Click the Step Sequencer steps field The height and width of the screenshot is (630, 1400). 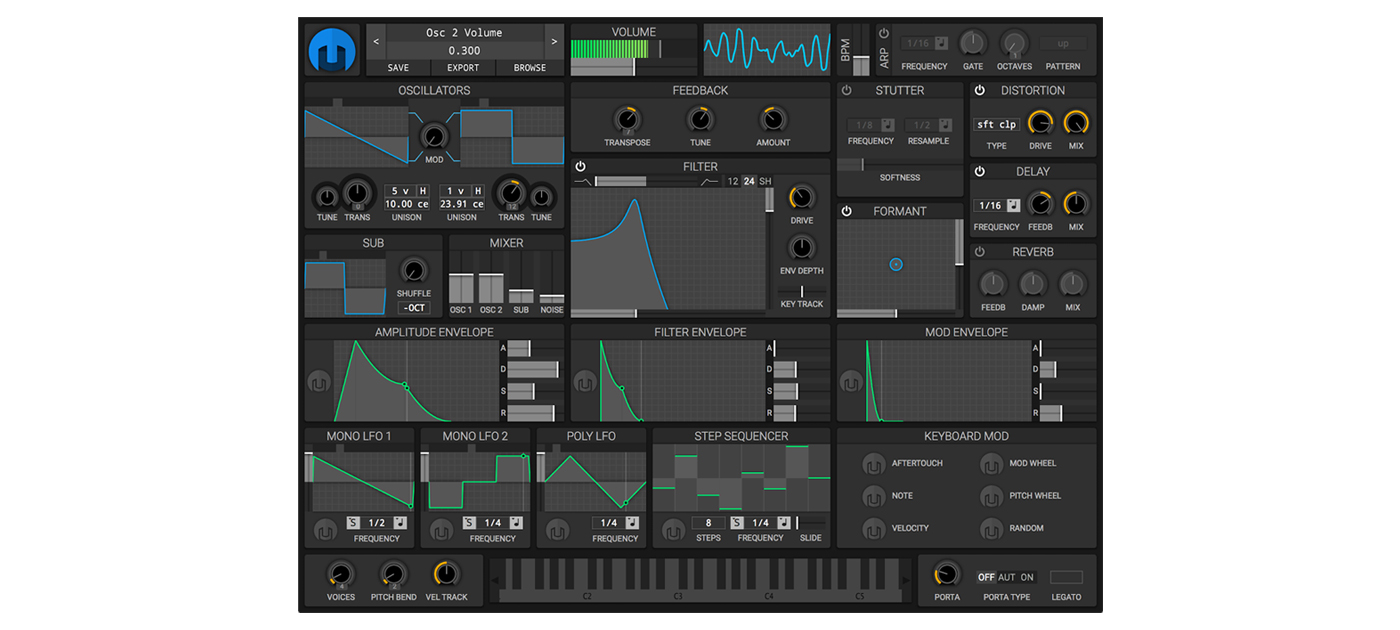[708, 523]
